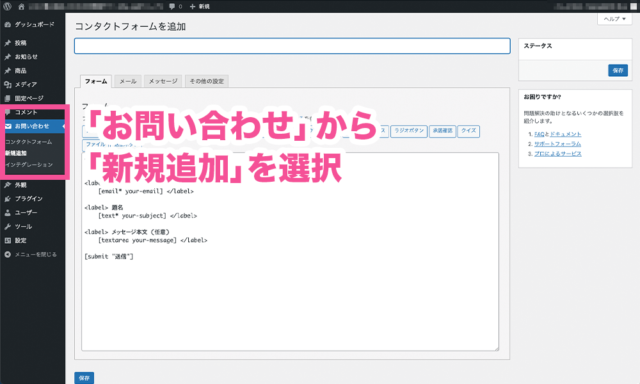Open the ドキュメント link
The width and height of the screenshot is (640, 384).
click(x=565, y=134)
